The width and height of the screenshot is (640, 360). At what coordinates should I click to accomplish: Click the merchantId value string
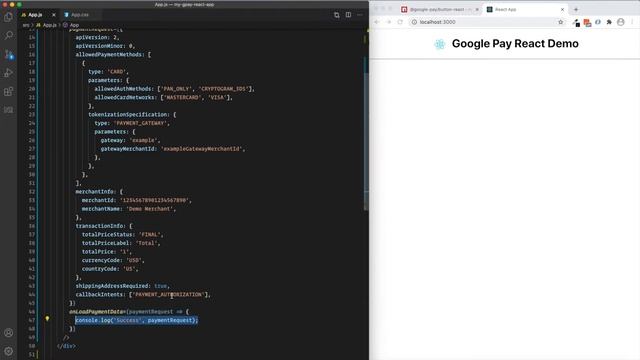coord(154,200)
